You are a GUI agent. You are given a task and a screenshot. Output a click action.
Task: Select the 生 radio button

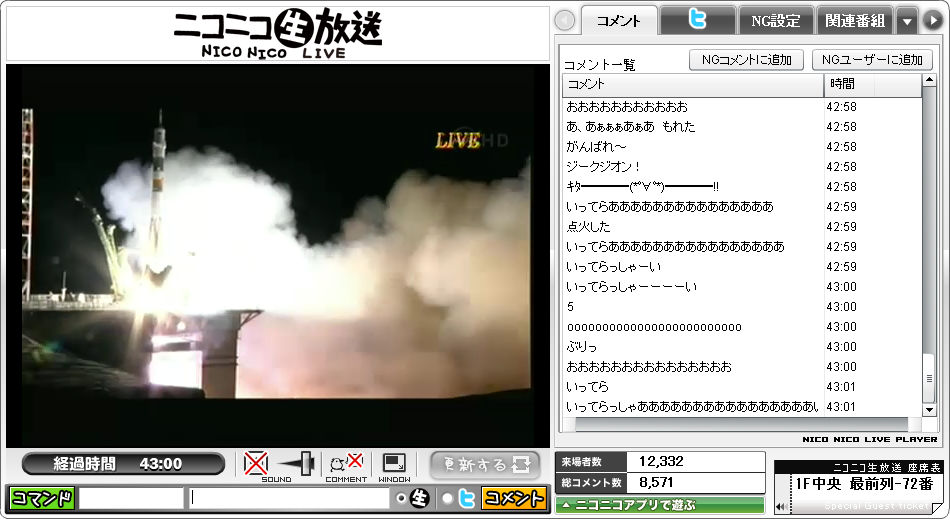tap(400, 498)
